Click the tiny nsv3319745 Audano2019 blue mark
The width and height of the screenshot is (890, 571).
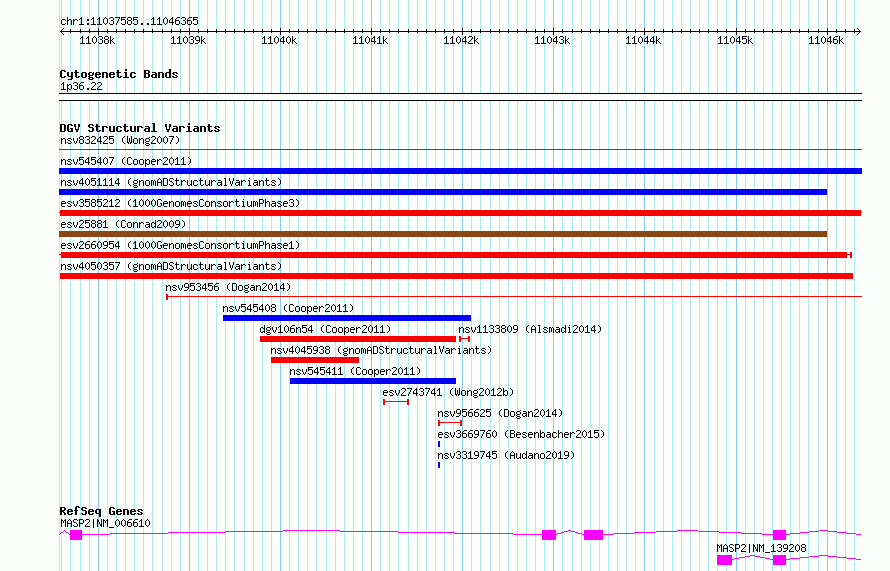tap(439, 465)
